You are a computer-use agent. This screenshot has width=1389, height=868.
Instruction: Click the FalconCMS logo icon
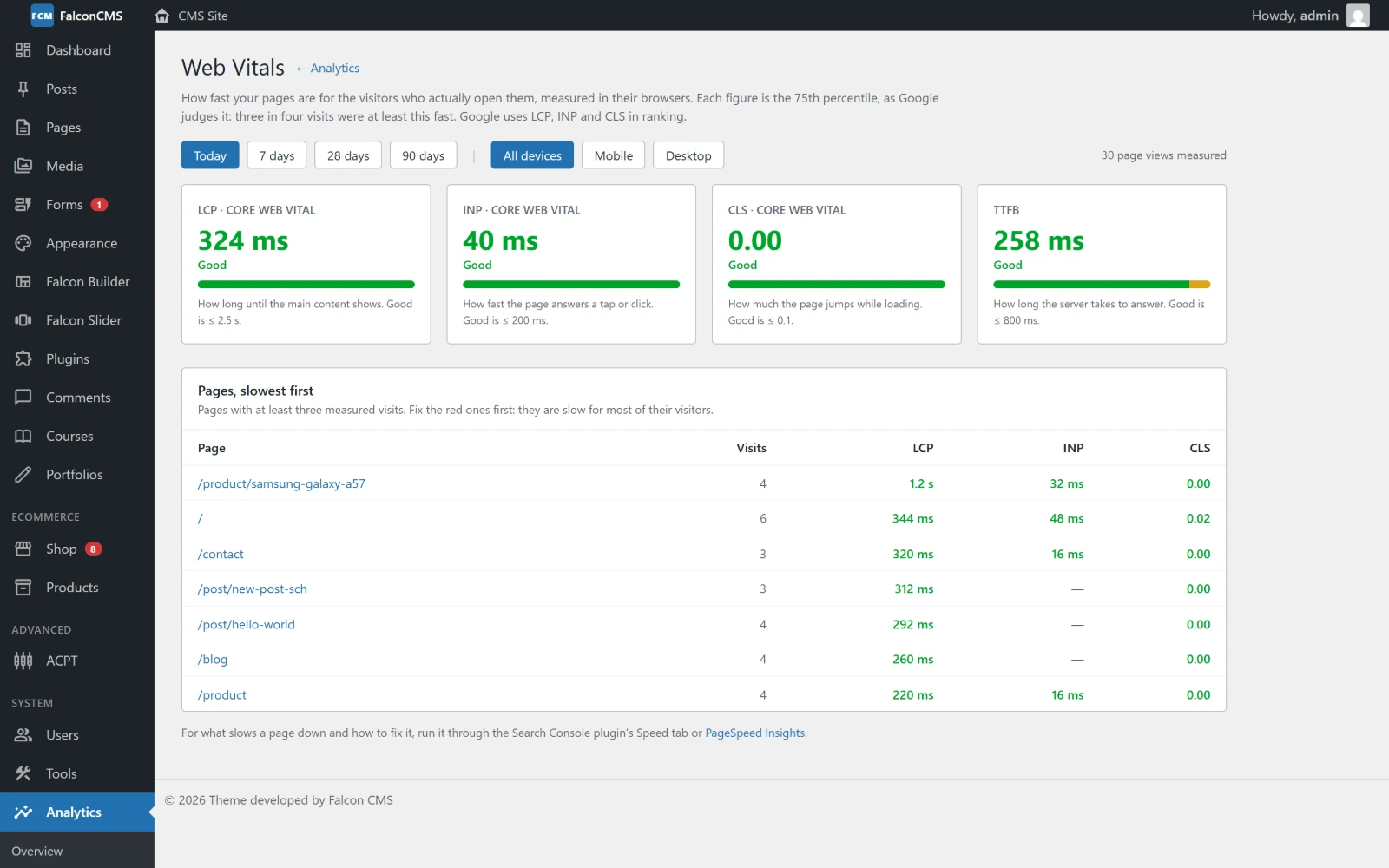42,16
